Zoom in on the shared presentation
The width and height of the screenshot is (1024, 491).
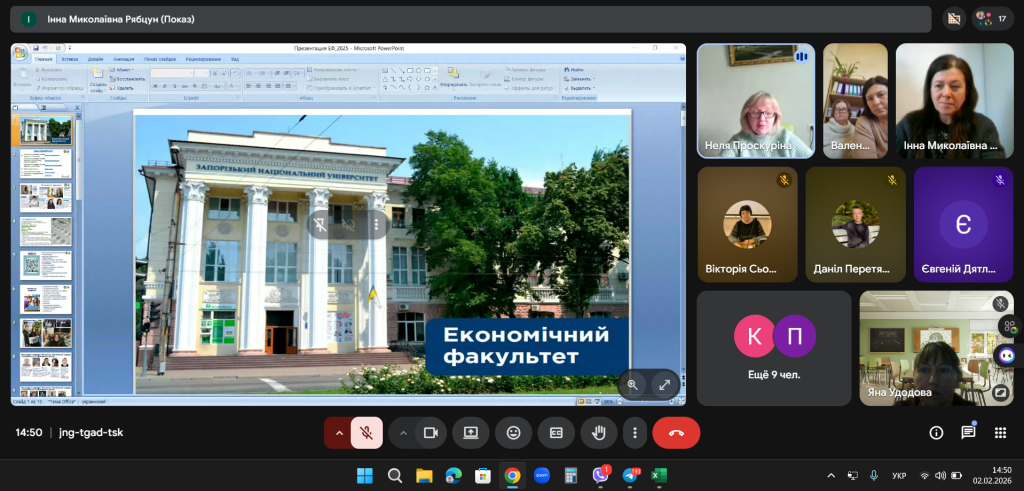(x=632, y=384)
